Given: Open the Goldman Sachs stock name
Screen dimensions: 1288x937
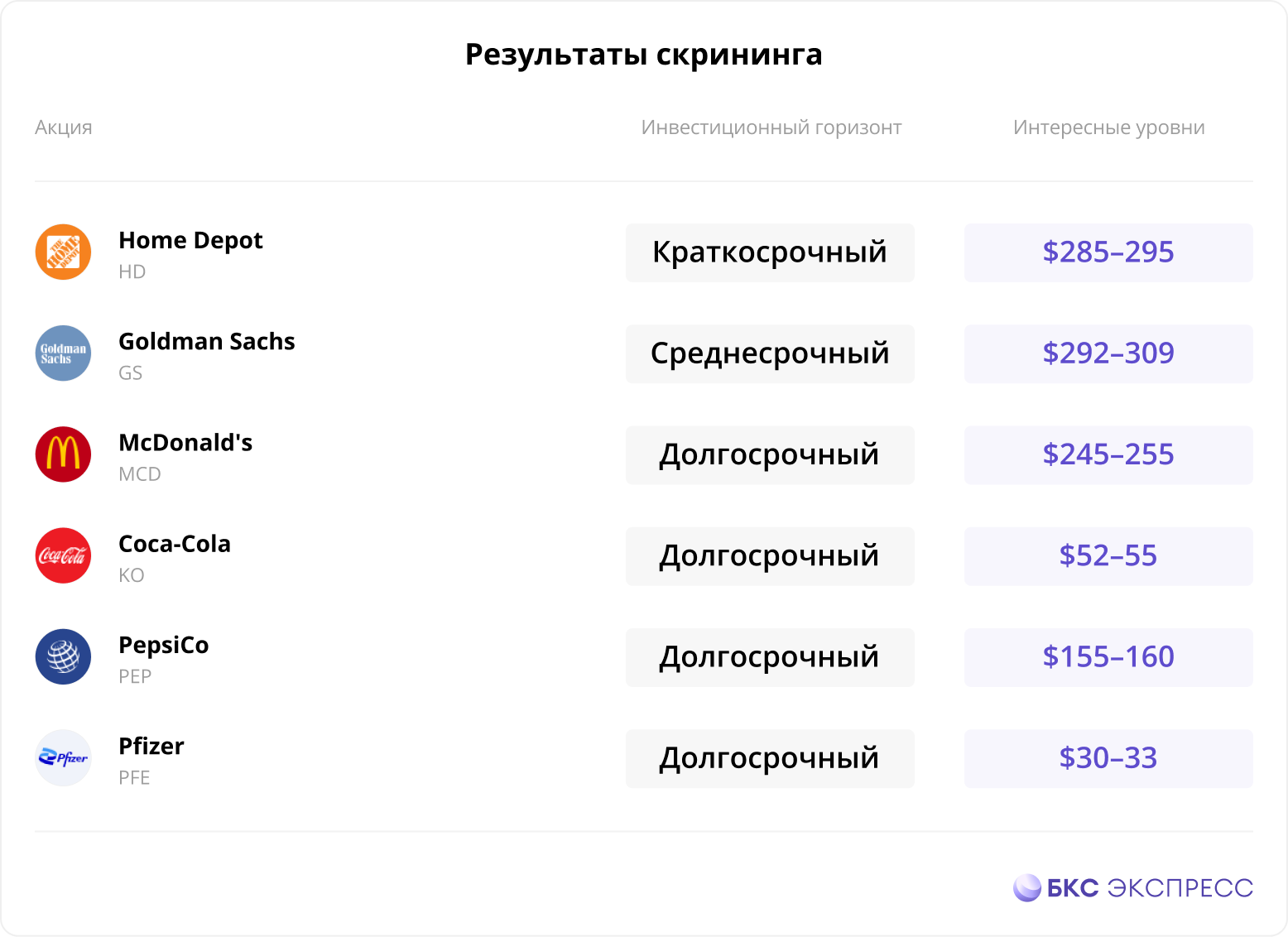Looking at the screenshot, I should pos(207,341).
